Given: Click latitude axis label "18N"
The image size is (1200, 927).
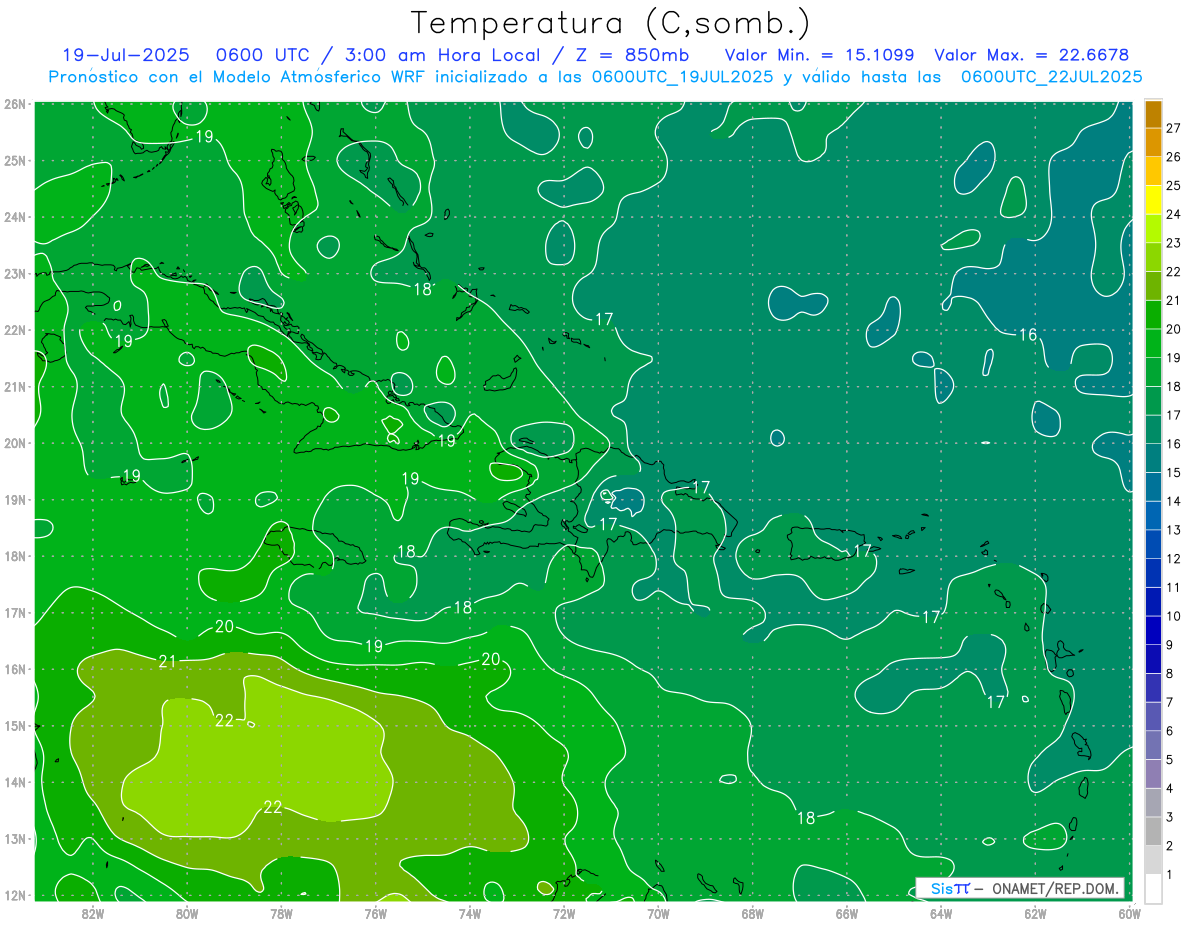Looking at the screenshot, I should click(x=14, y=556).
